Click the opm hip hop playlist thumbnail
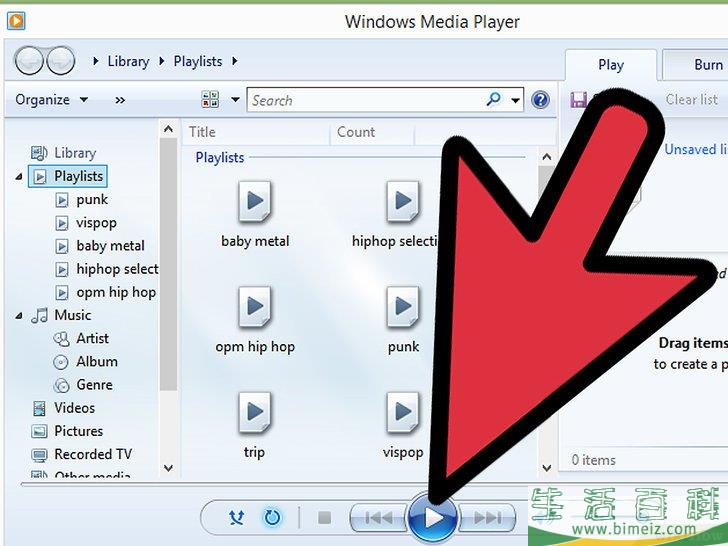728x546 pixels. (255, 307)
